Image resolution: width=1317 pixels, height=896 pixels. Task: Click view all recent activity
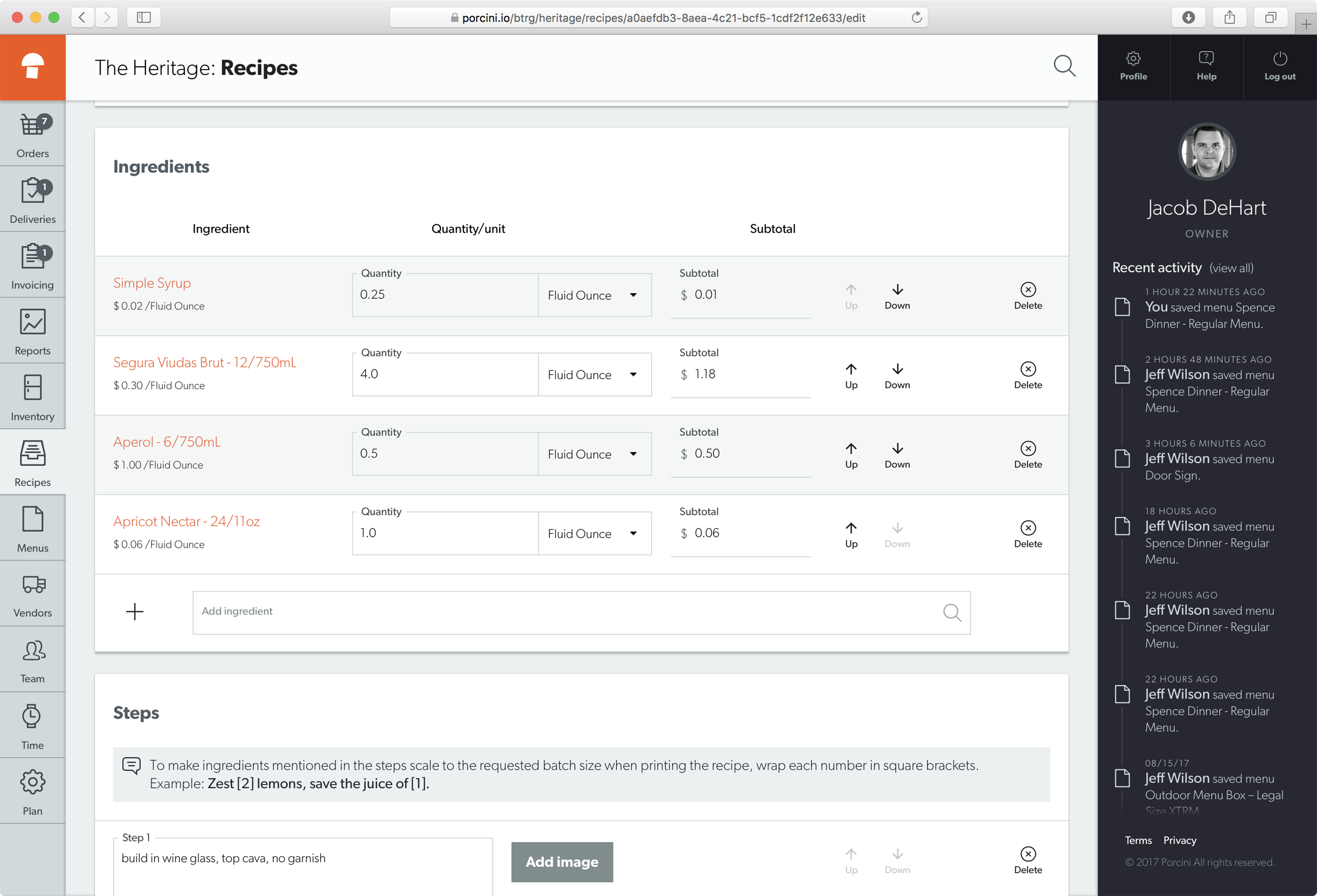[1231, 267]
